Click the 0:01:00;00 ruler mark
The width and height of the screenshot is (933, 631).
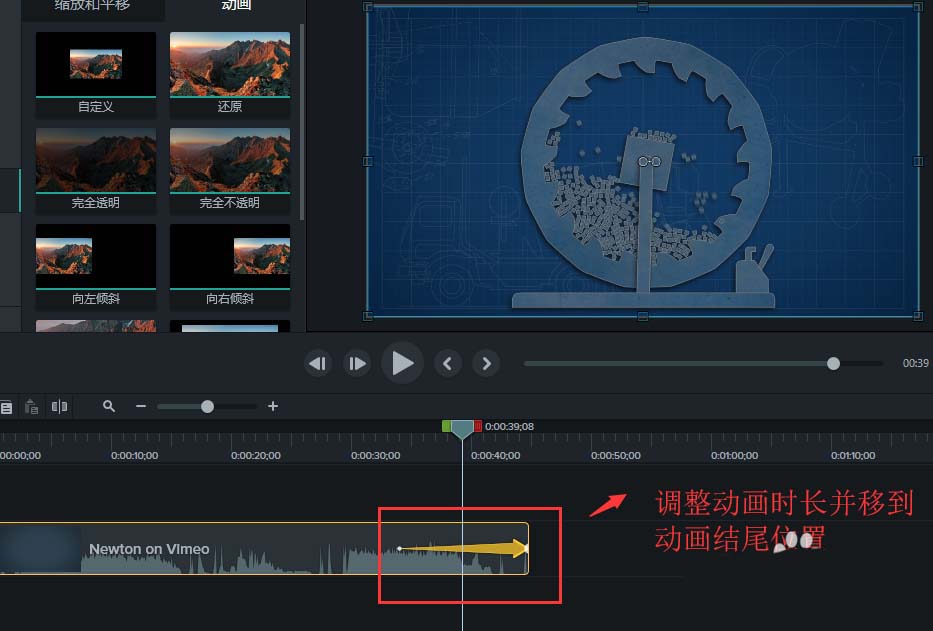point(734,455)
